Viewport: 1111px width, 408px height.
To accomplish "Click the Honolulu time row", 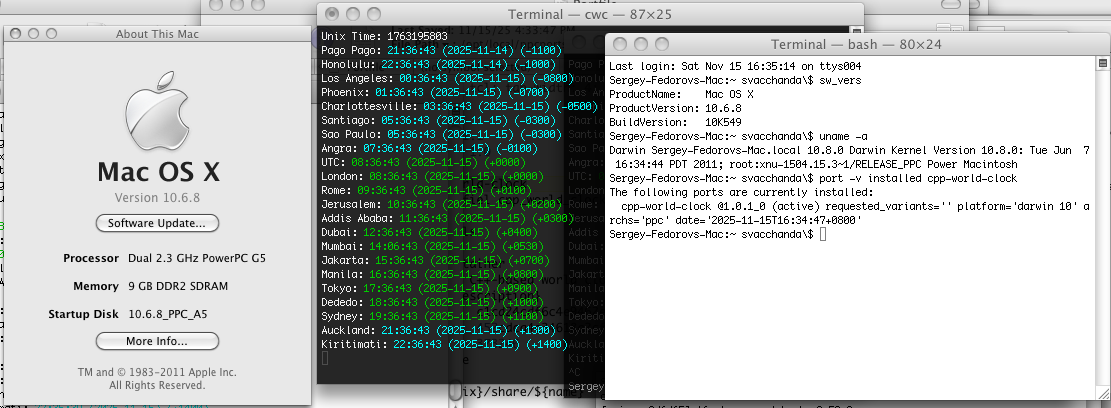I will 441,64.
